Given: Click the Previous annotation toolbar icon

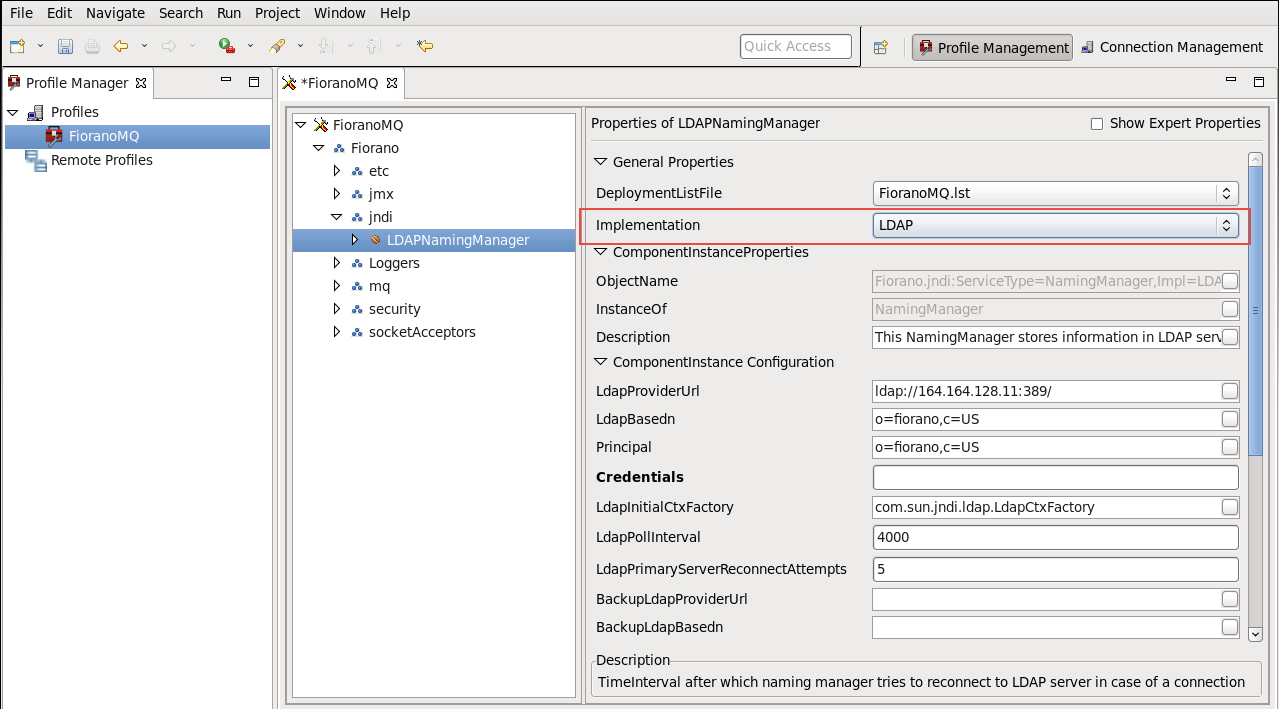Looking at the screenshot, I should 373,46.
